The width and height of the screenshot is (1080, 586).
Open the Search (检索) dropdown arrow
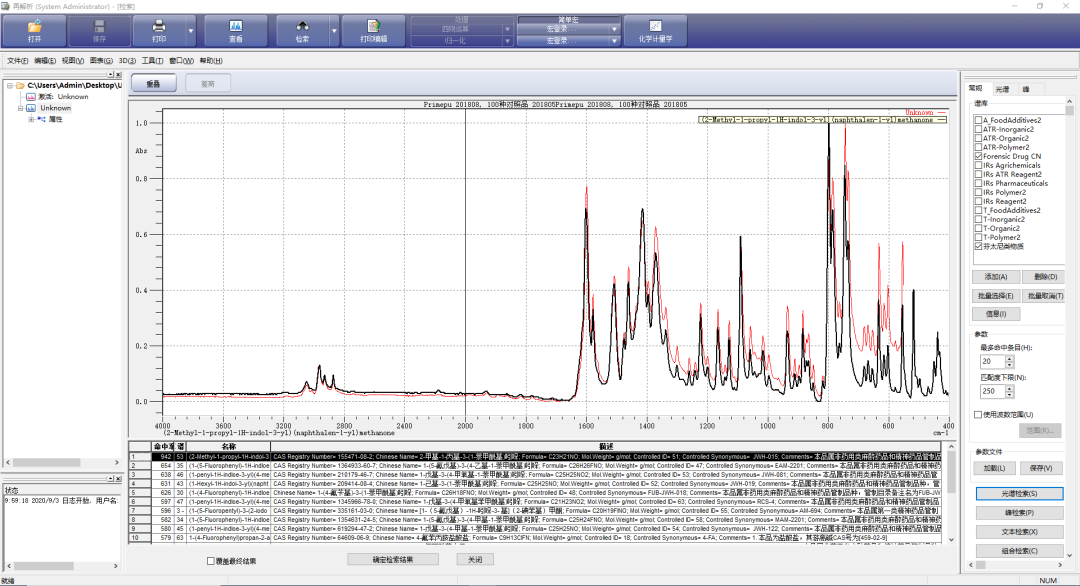[x=332, y=32]
